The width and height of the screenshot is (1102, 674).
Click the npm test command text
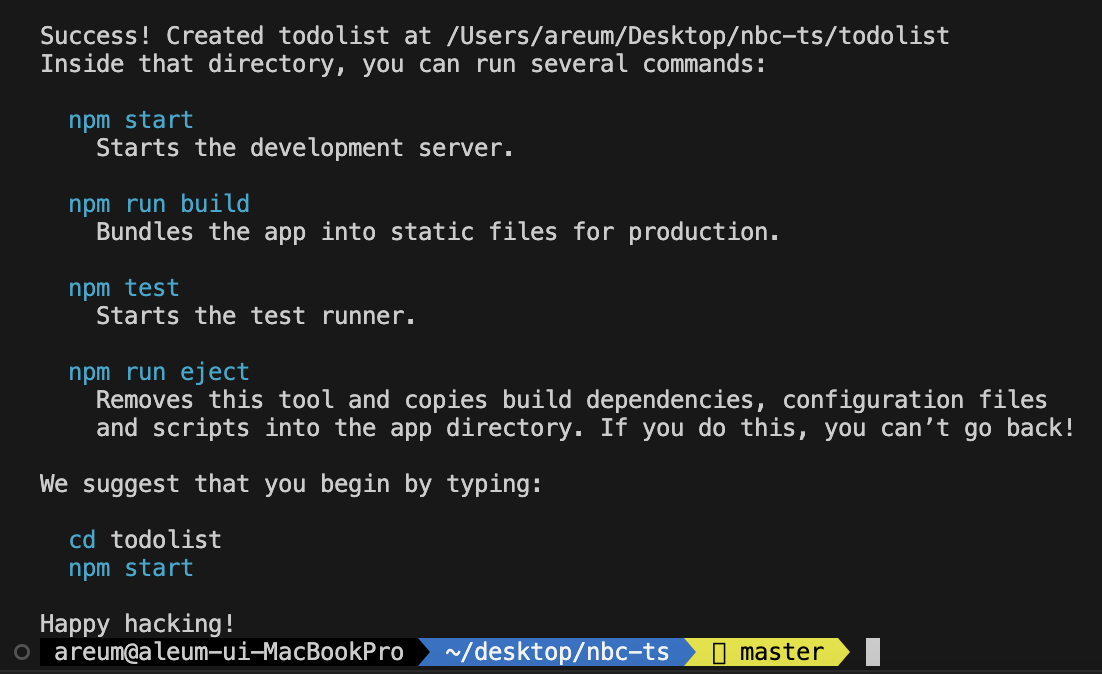tap(124, 287)
